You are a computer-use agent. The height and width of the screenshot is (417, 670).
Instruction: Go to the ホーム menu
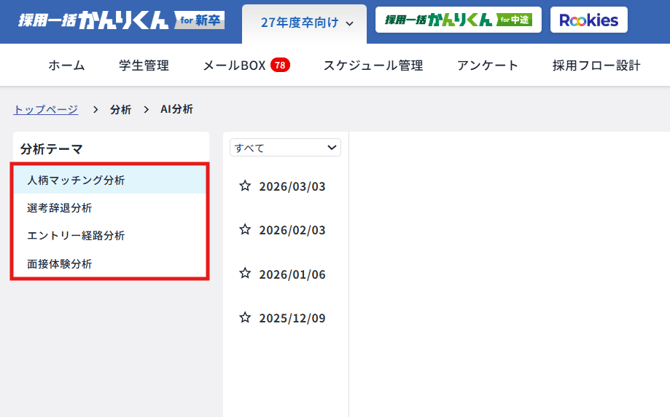click(66, 66)
